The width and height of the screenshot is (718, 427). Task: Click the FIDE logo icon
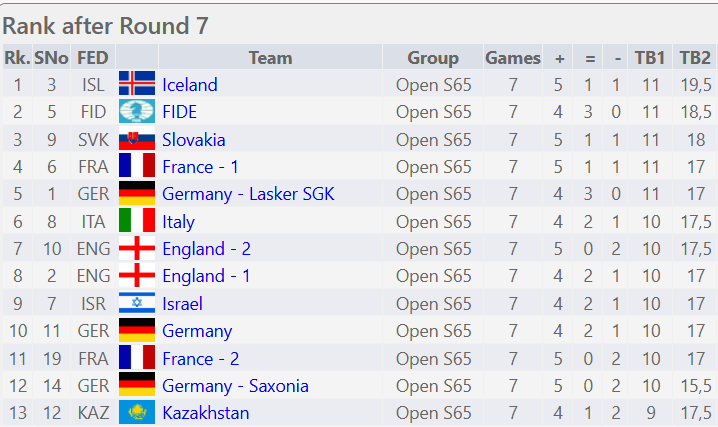click(x=137, y=112)
